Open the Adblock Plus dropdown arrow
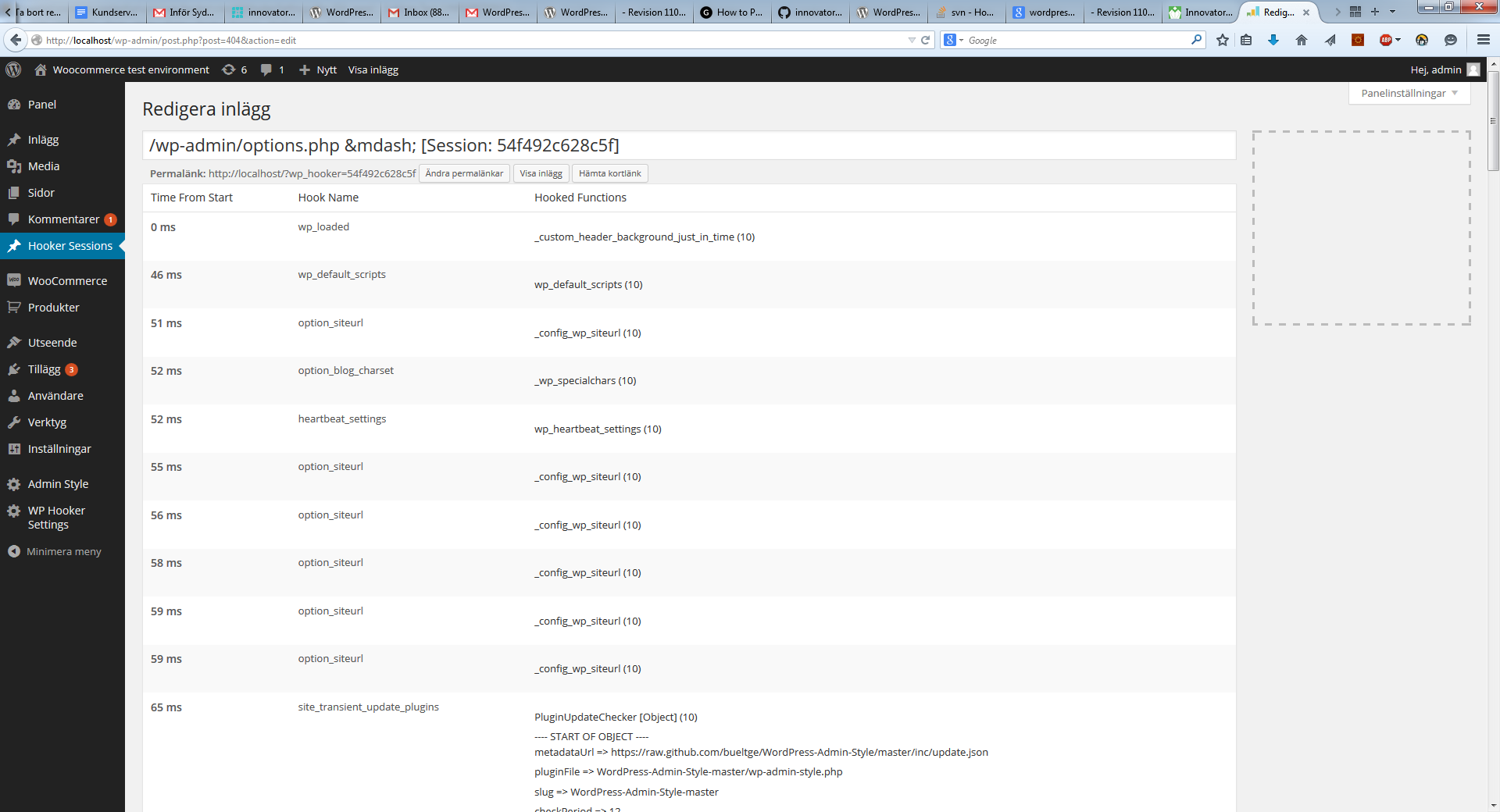Screen dimensions: 1500x812 (x=1398, y=40)
